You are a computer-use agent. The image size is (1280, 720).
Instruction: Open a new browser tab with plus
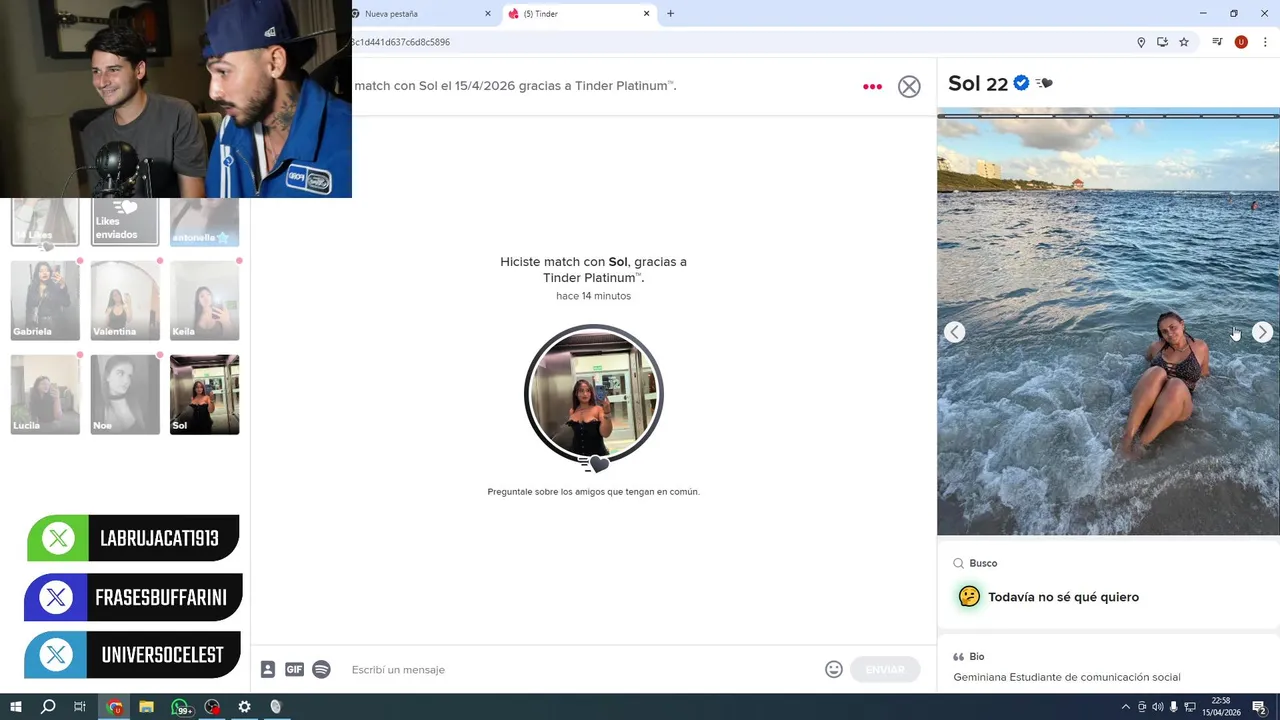[x=670, y=14]
